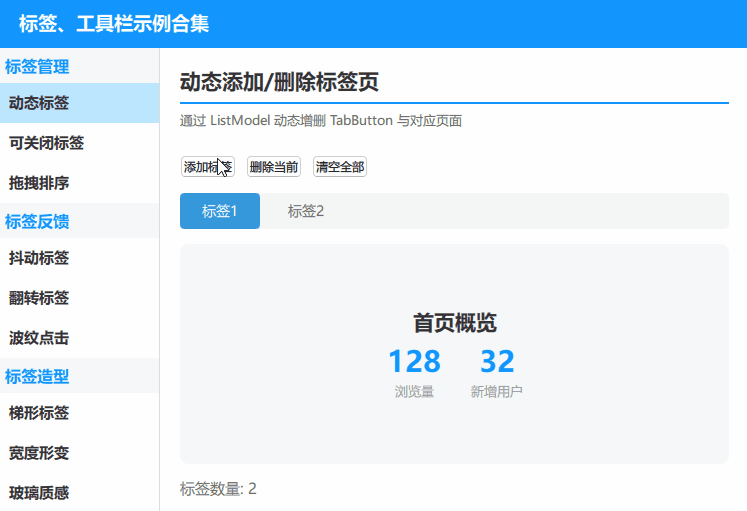Click the 清空全部 button

tap(340, 167)
